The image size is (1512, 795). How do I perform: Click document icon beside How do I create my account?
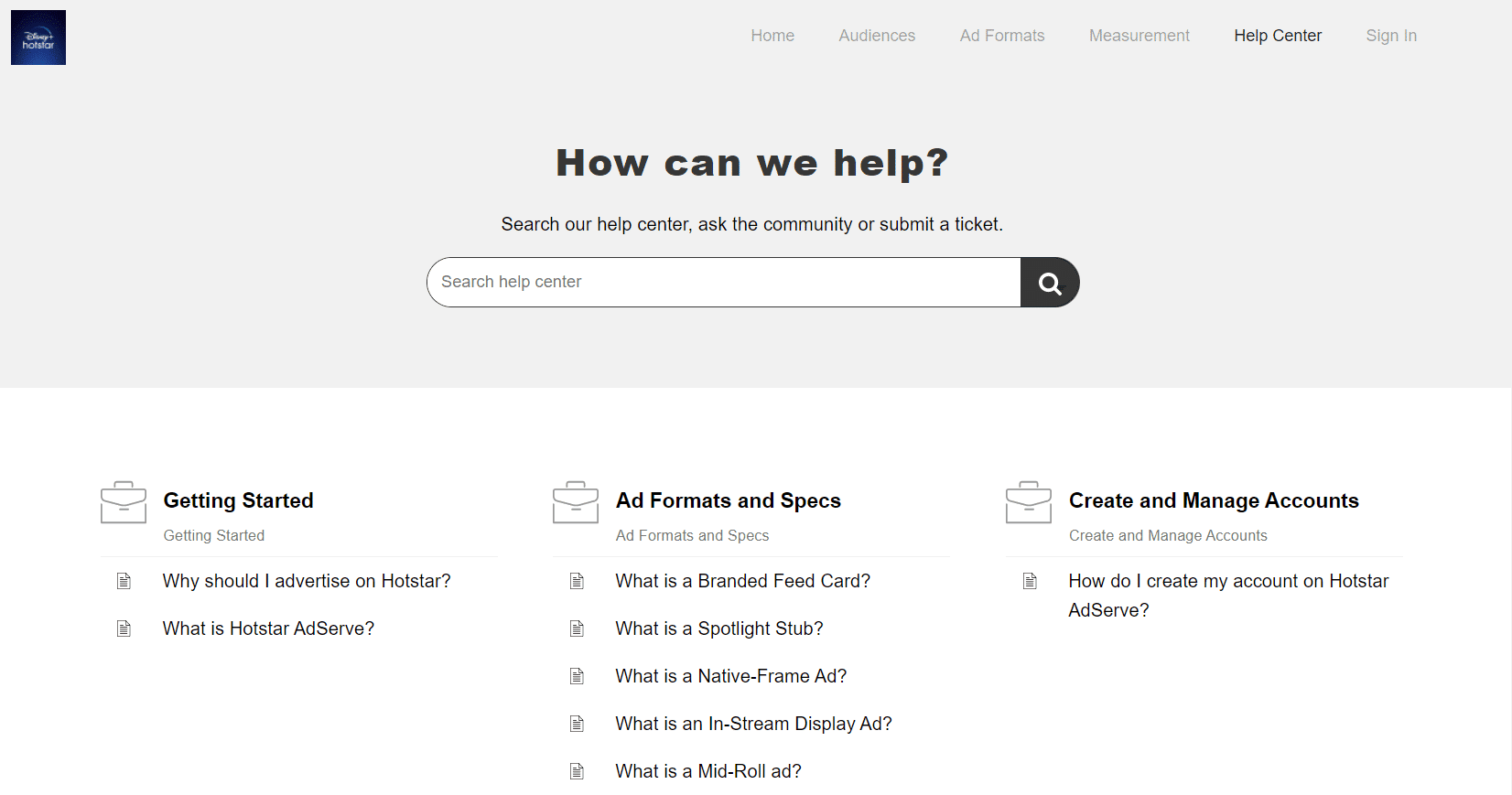tap(1030, 581)
